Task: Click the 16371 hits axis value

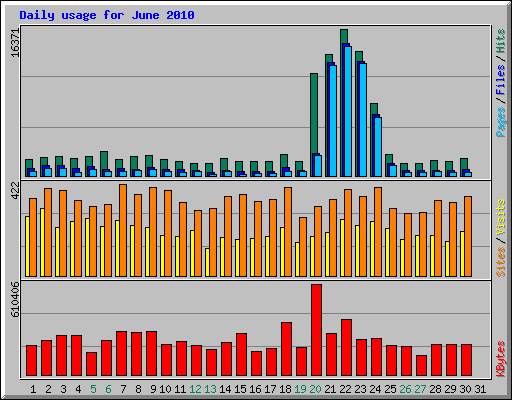Action: click(15, 43)
